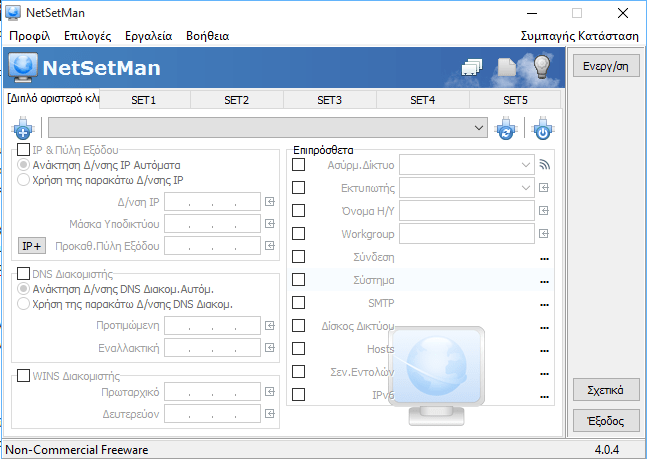Tick the Σύνδεση checkbox

298,257
